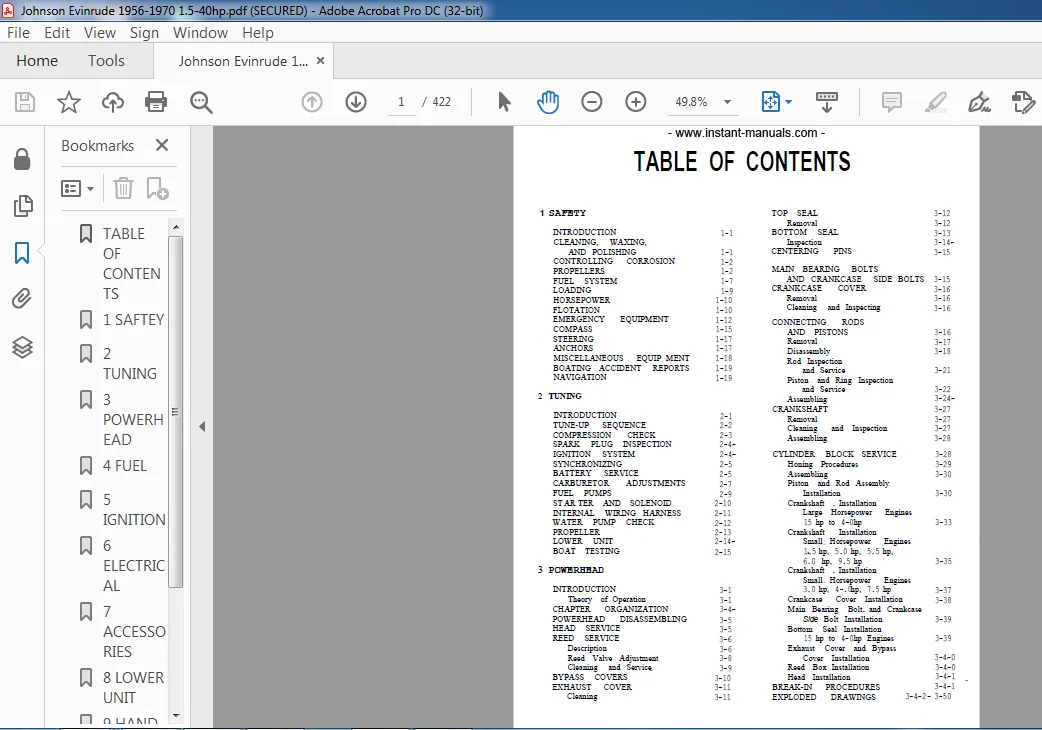This screenshot has width=1042, height=730.
Task: Select the Johnson Evinrude document tab
Action: [x=243, y=61]
